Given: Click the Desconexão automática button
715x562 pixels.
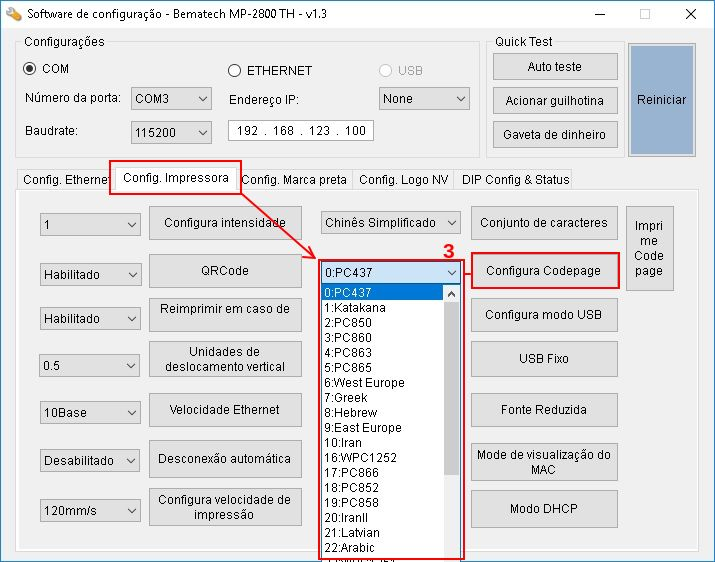Looking at the screenshot, I should click(225, 458).
